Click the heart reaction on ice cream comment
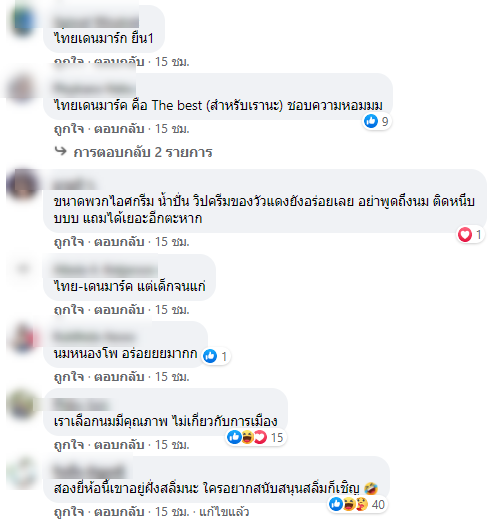Viewport: 495px width, 519px height. point(465,234)
